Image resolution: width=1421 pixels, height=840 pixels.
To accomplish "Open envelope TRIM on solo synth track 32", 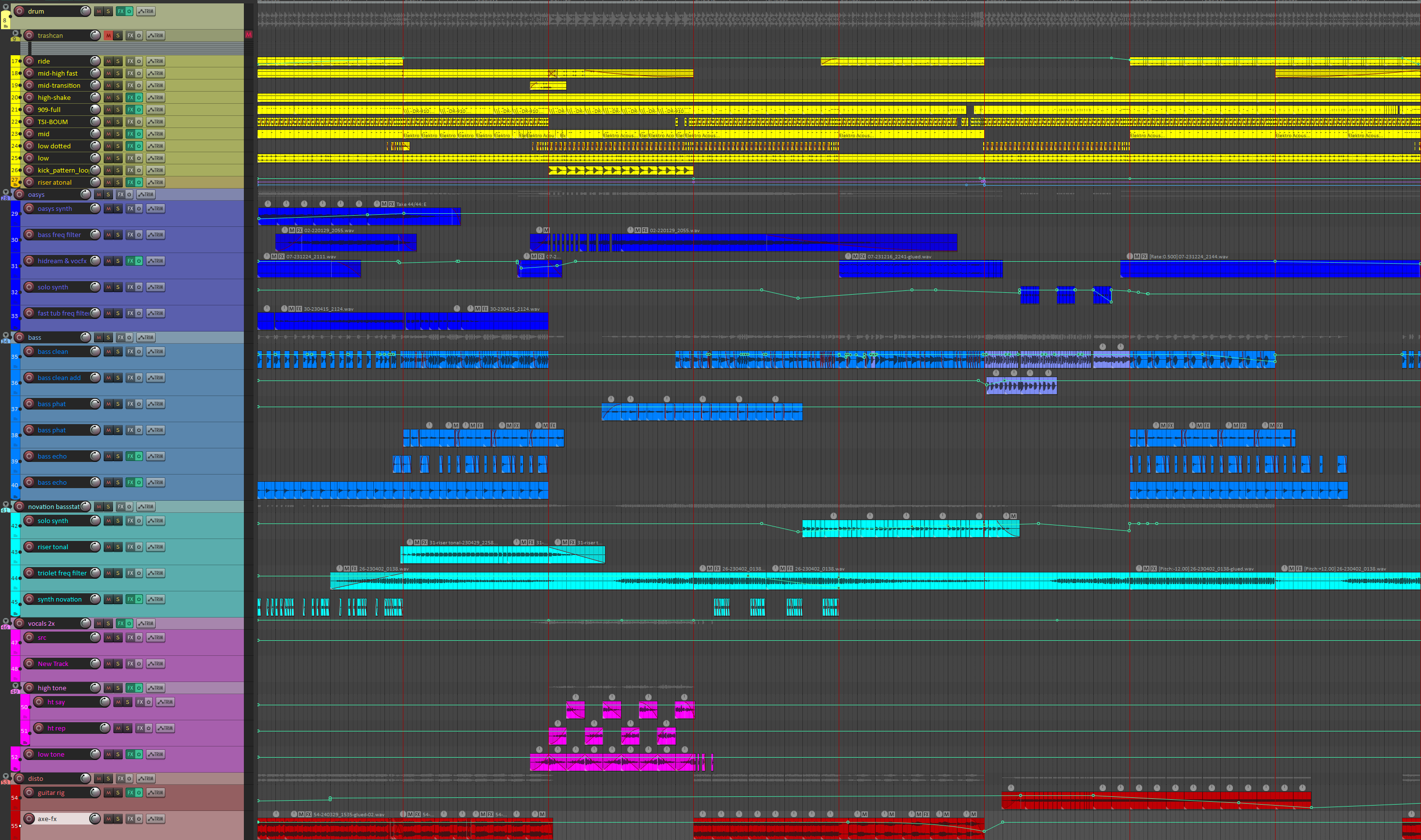I will tap(156, 287).
